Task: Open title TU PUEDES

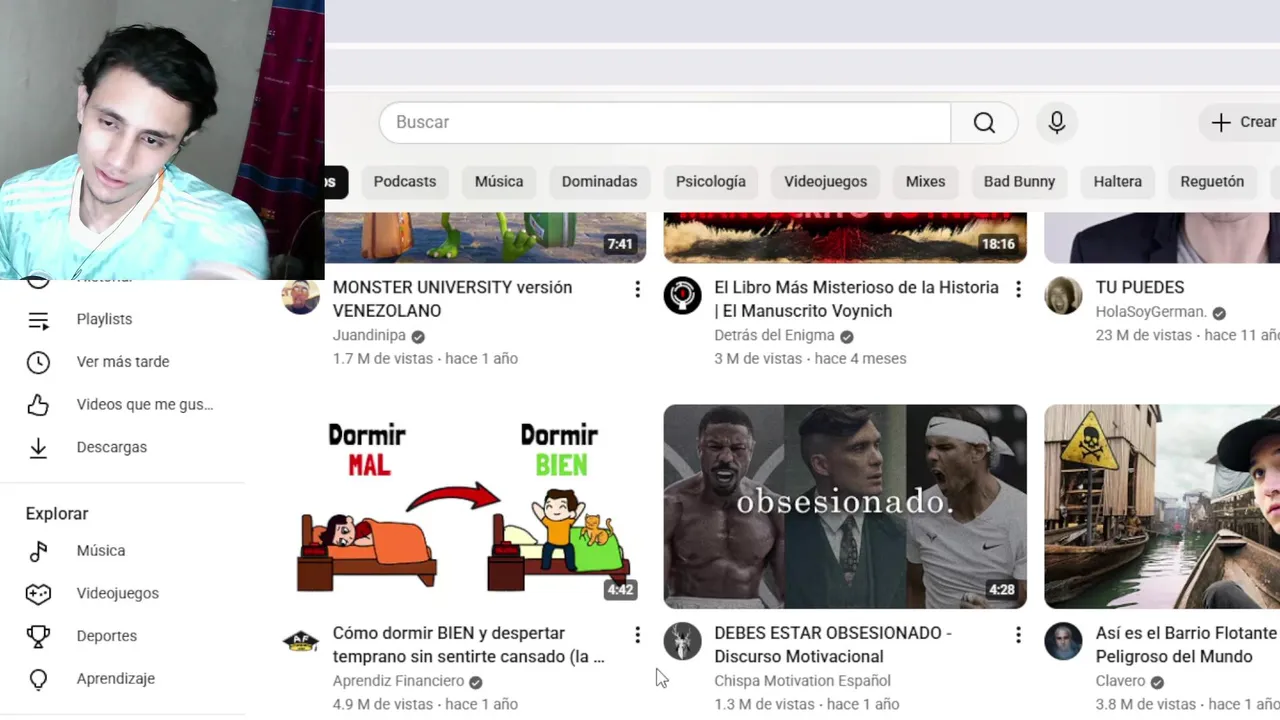Action: [x=1140, y=287]
